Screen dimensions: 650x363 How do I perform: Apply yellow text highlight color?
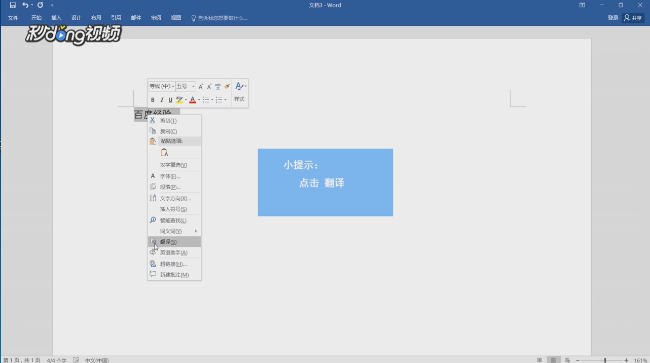pyautogui.click(x=179, y=100)
